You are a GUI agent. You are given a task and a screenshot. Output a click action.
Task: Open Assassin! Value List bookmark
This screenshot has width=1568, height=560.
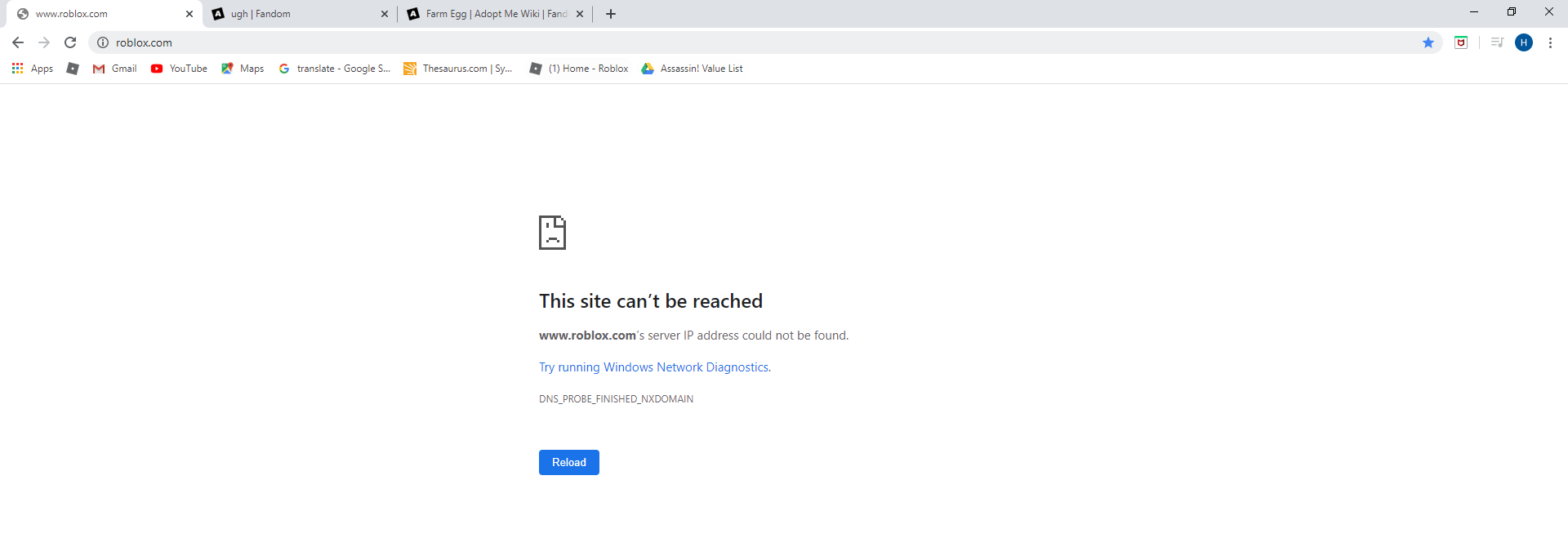693,69
